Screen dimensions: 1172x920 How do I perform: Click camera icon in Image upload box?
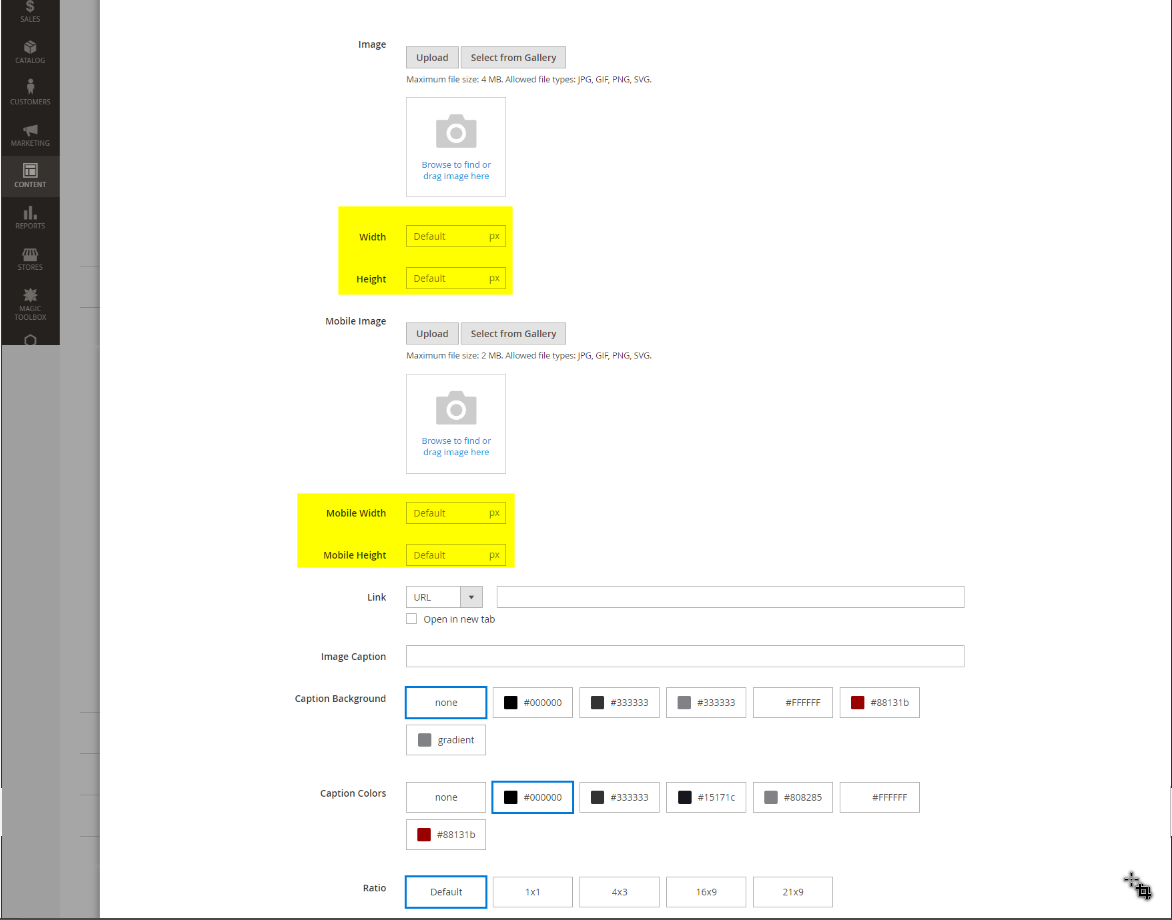click(x=456, y=132)
